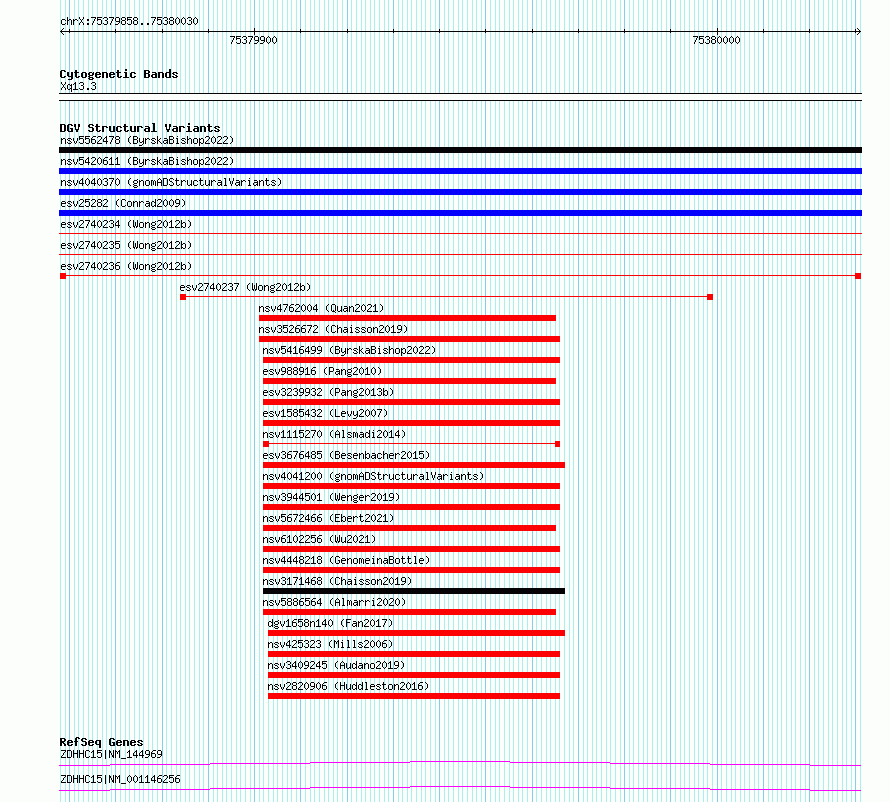This screenshot has width=890, height=802.
Task: Click the esv1585432 (Levy2007) label
Action: [x=325, y=413]
